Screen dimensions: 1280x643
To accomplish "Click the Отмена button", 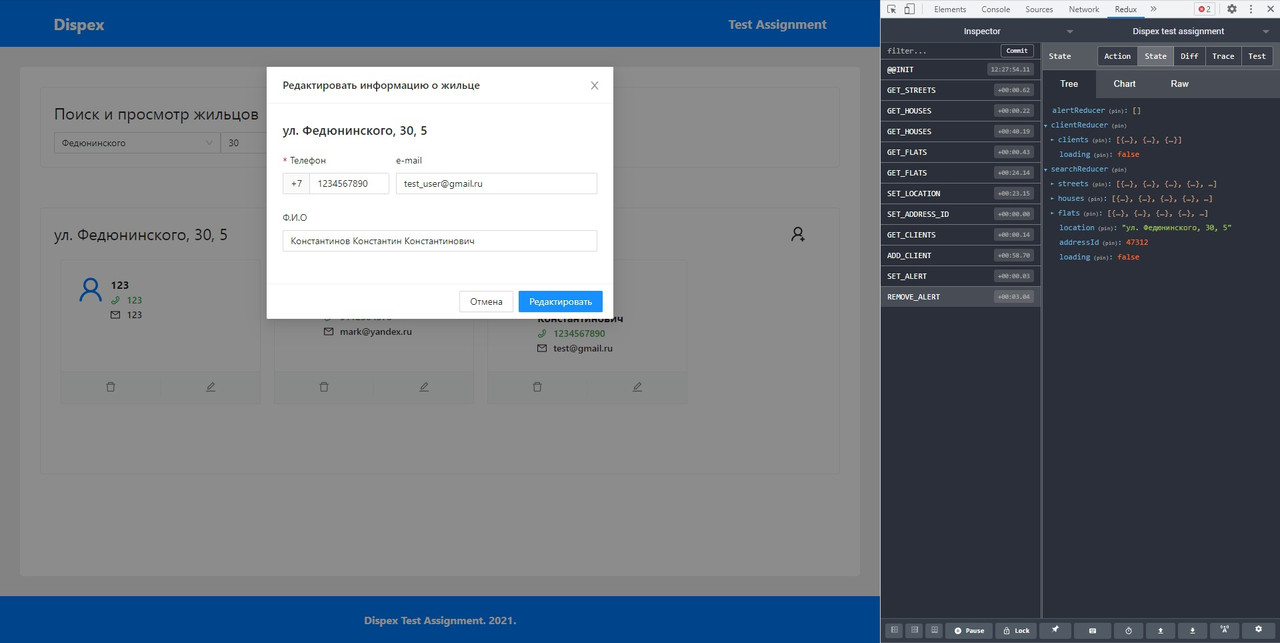I will [x=486, y=301].
